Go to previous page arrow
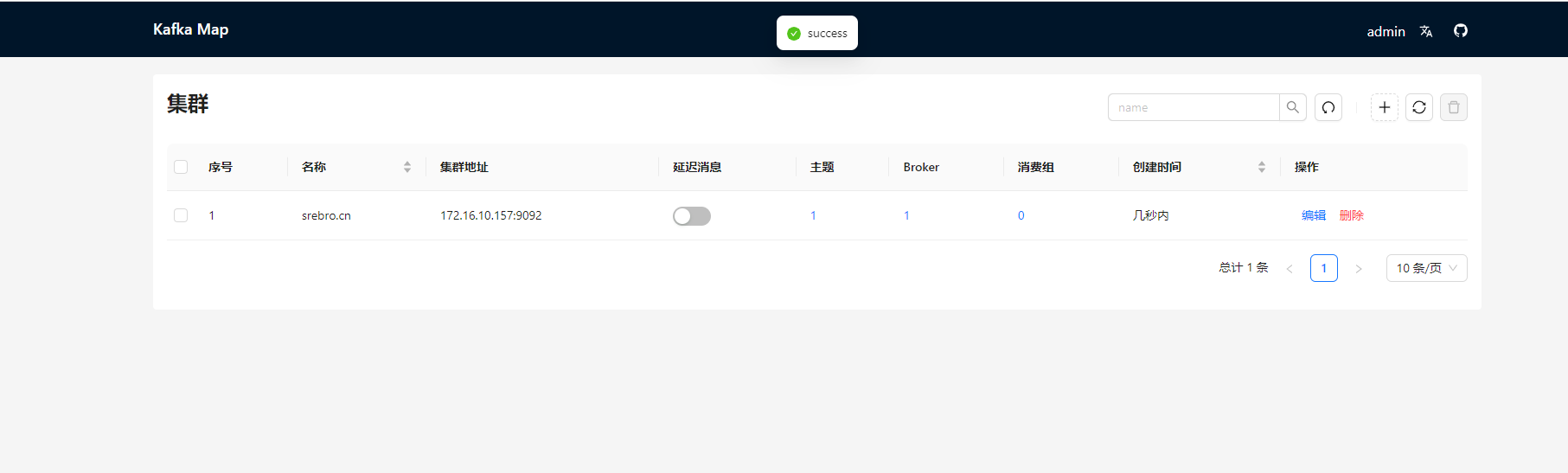1568x473 pixels. click(1289, 268)
